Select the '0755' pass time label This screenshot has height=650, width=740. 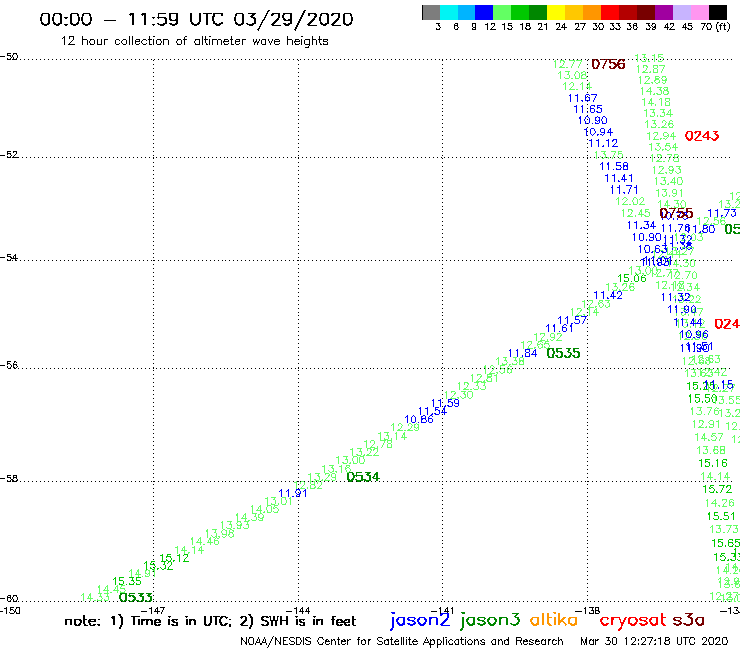[676, 213]
